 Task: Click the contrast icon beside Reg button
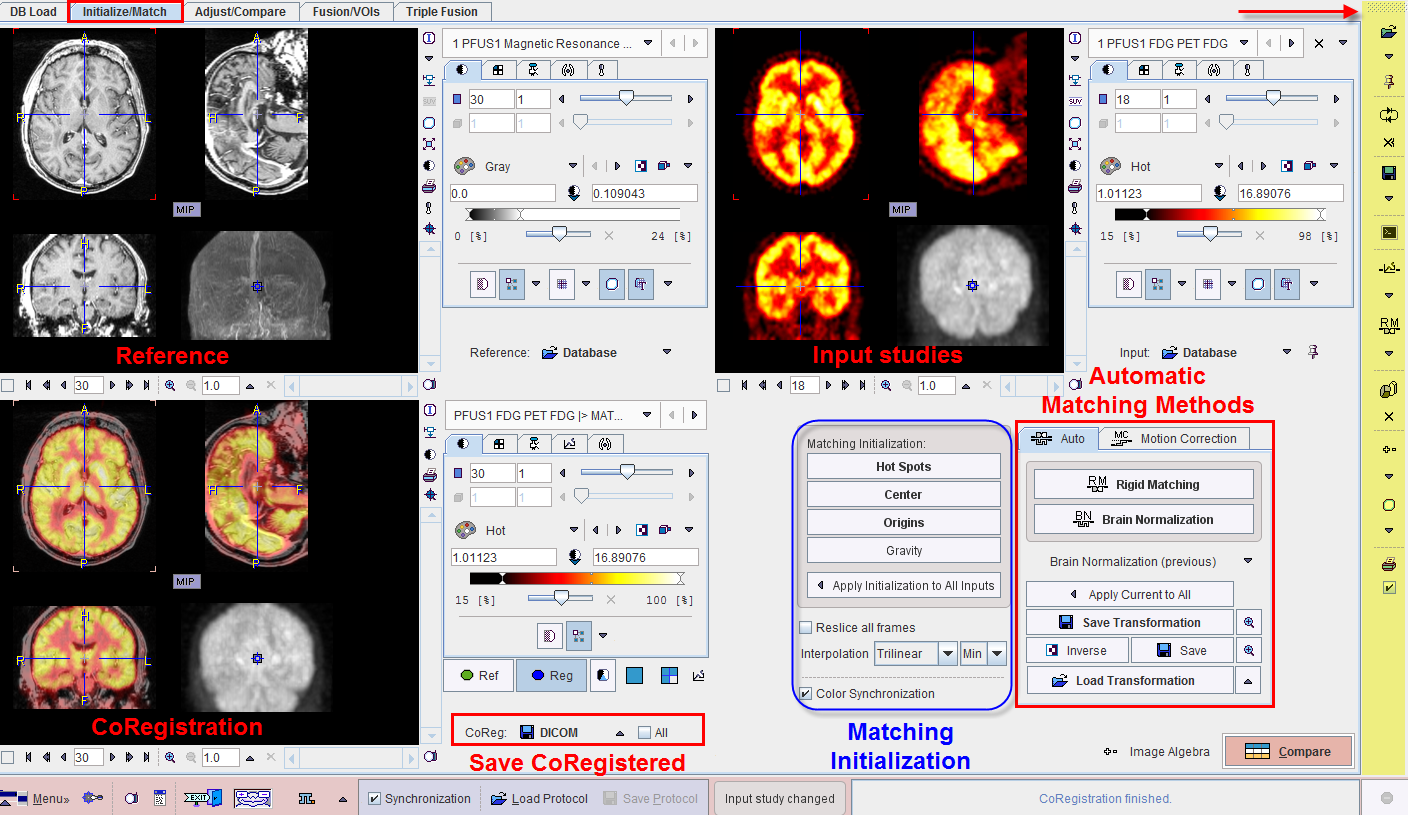pos(603,676)
